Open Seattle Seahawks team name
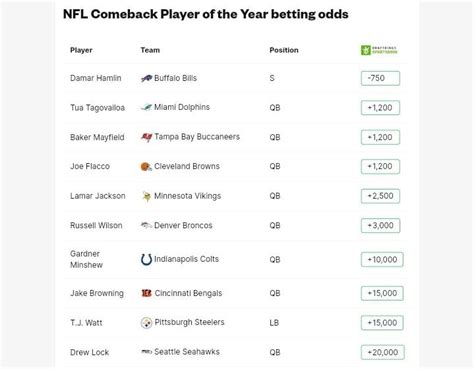The width and height of the screenshot is (474, 369). point(187,352)
